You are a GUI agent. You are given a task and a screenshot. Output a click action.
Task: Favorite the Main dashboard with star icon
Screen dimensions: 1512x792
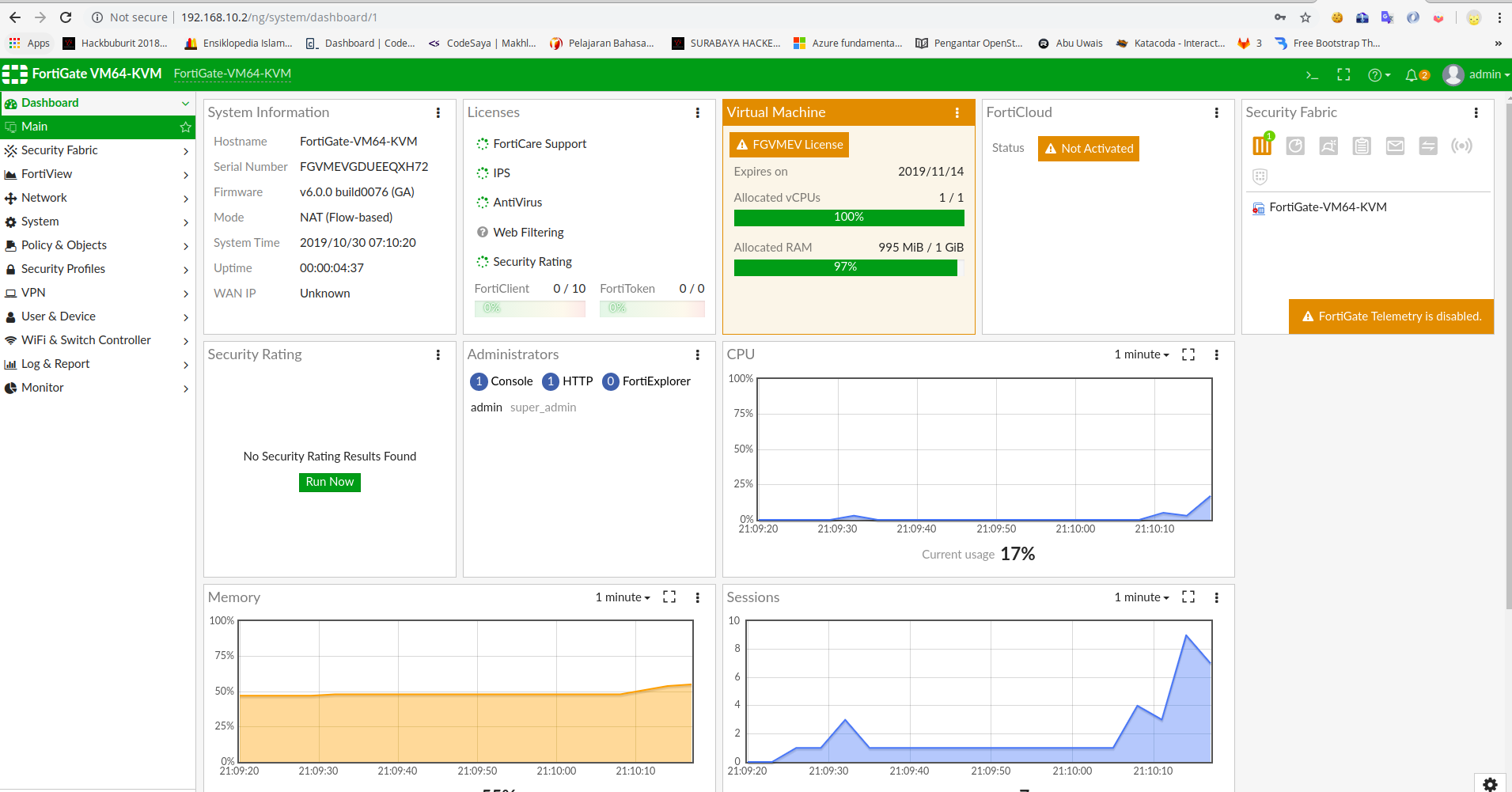click(x=185, y=127)
